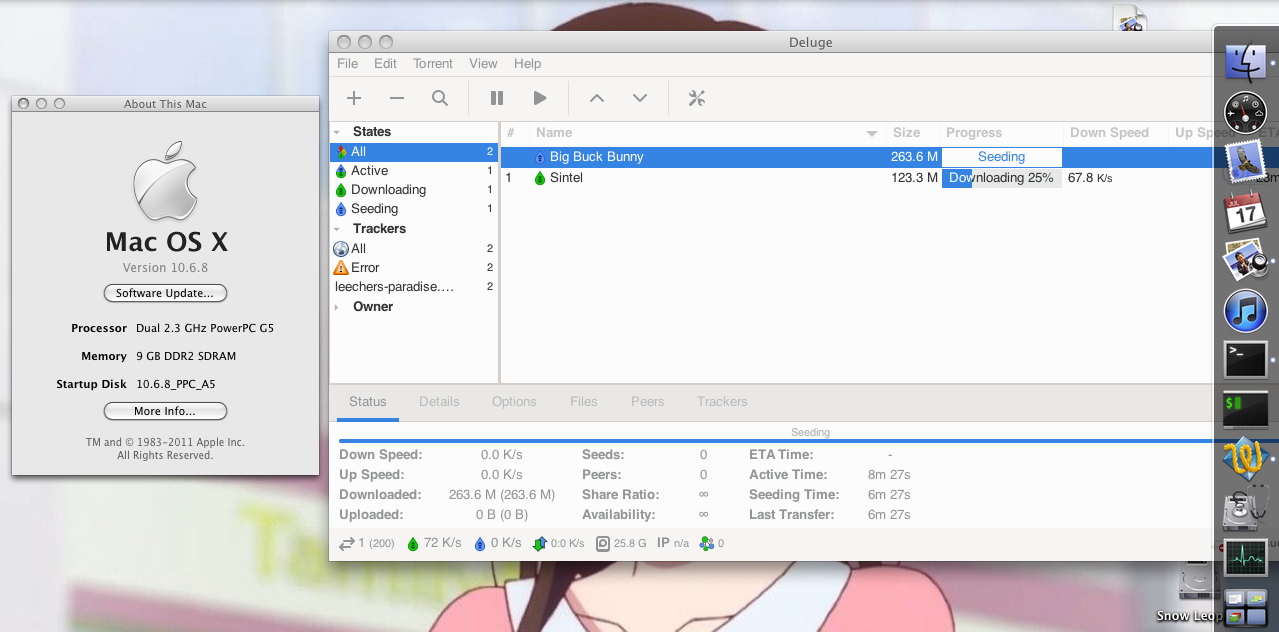Screen dimensions: 1279x632
Task: Switch to the Trackers tab
Action: [x=722, y=401]
